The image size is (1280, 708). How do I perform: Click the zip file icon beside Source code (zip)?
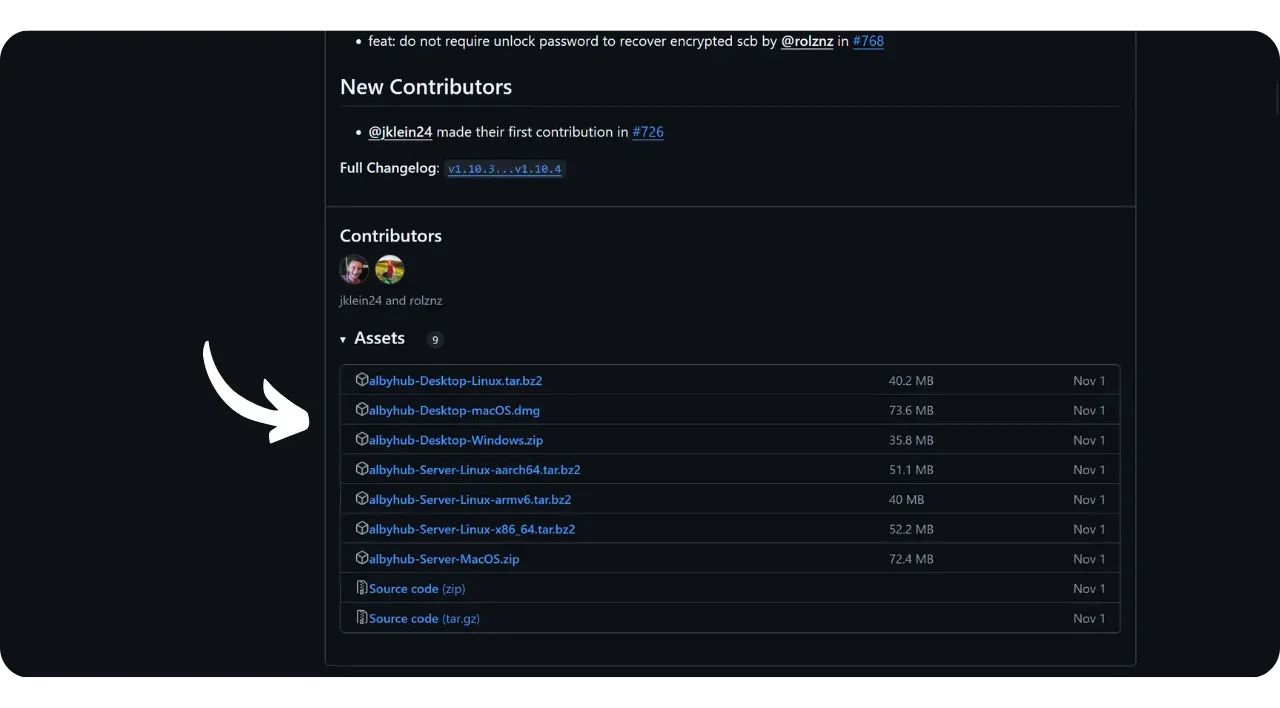pos(362,588)
